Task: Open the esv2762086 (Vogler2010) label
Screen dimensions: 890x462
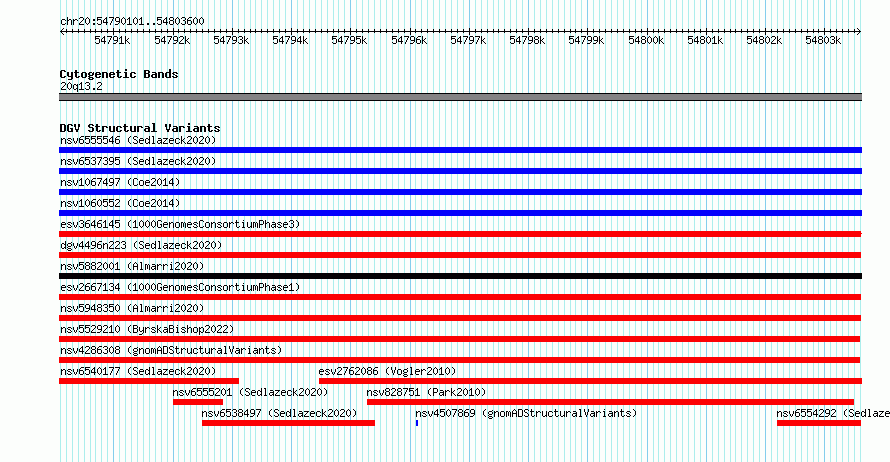Action: coord(387,371)
